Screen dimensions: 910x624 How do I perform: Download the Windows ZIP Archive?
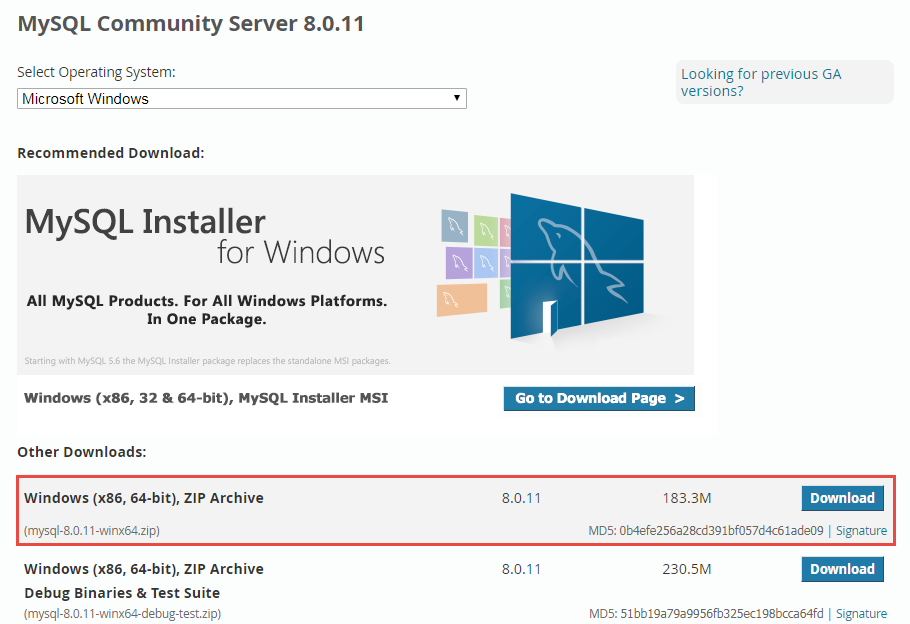pyautogui.click(x=842, y=498)
